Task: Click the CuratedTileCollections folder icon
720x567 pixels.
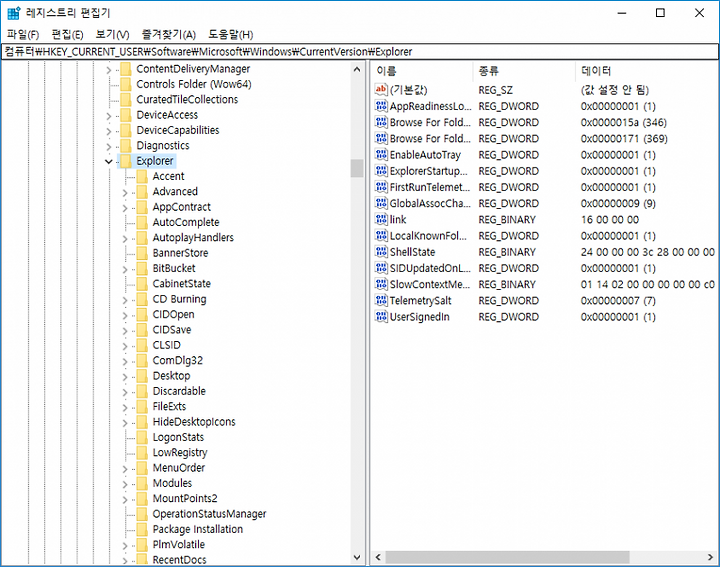Action: (126, 100)
